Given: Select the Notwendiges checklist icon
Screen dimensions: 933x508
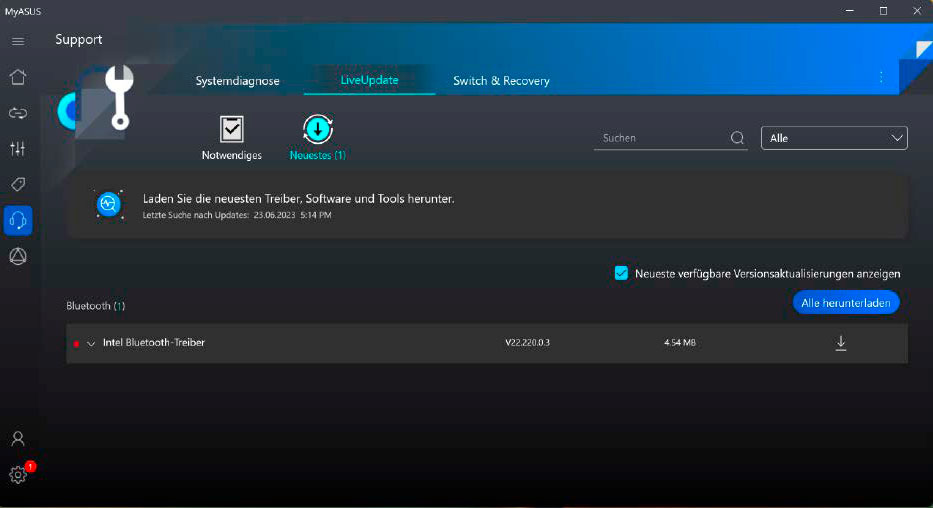Looking at the screenshot, I should point(231,129).
